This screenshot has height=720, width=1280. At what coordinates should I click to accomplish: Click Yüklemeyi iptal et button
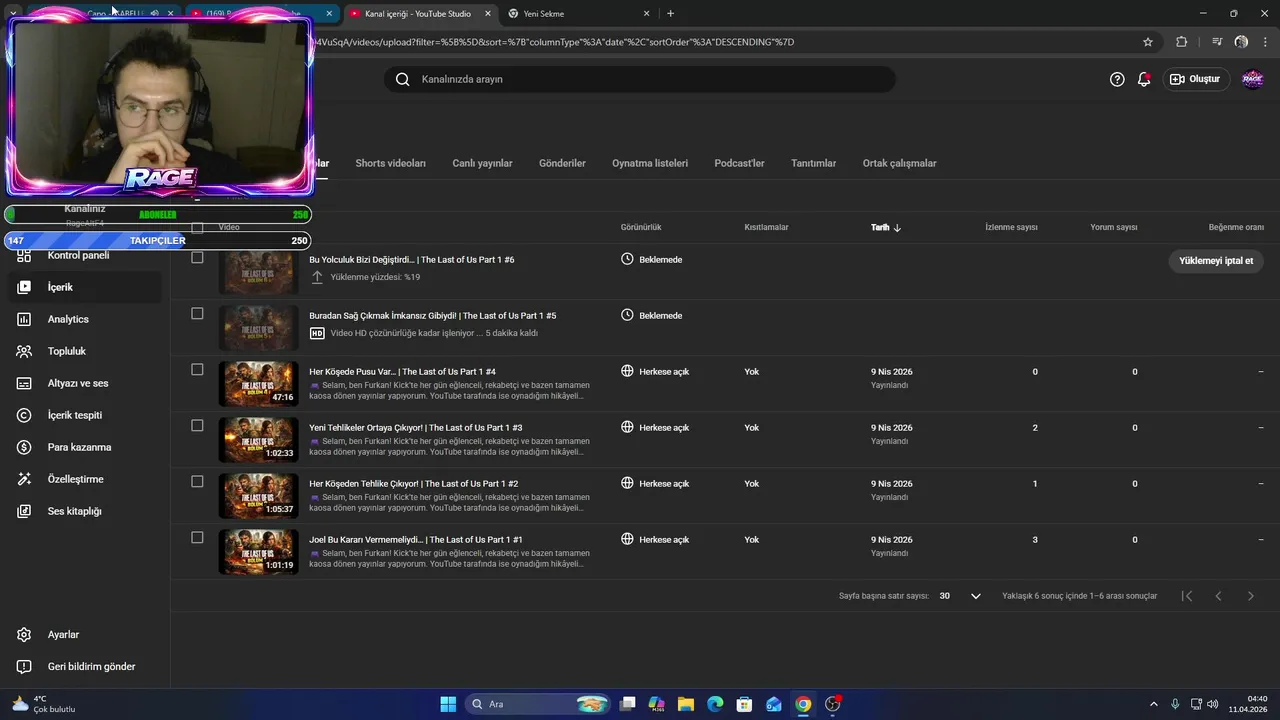click(1216, 261)
